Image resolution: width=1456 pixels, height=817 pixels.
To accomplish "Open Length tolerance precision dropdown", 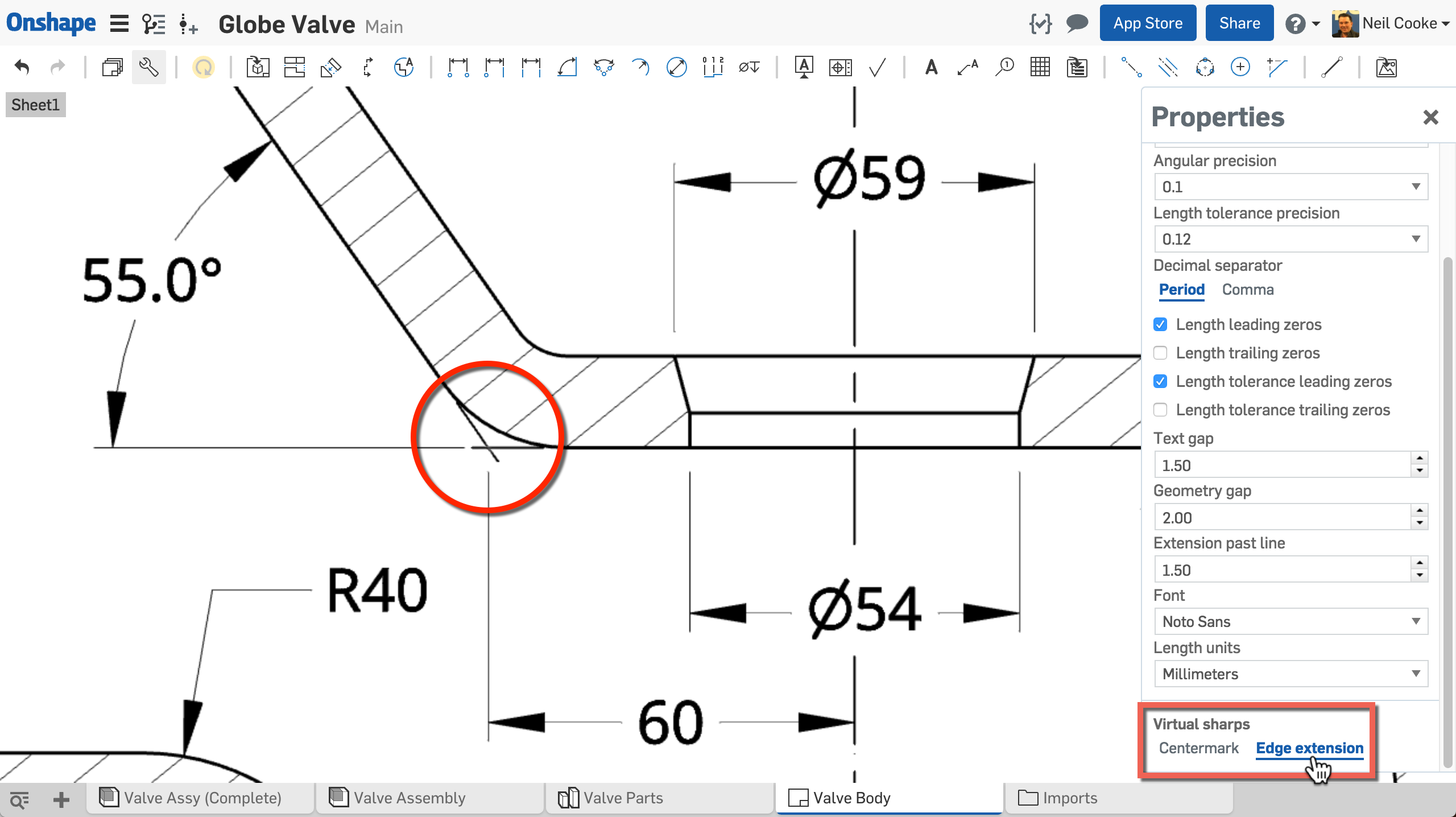I will point(1291,239).
